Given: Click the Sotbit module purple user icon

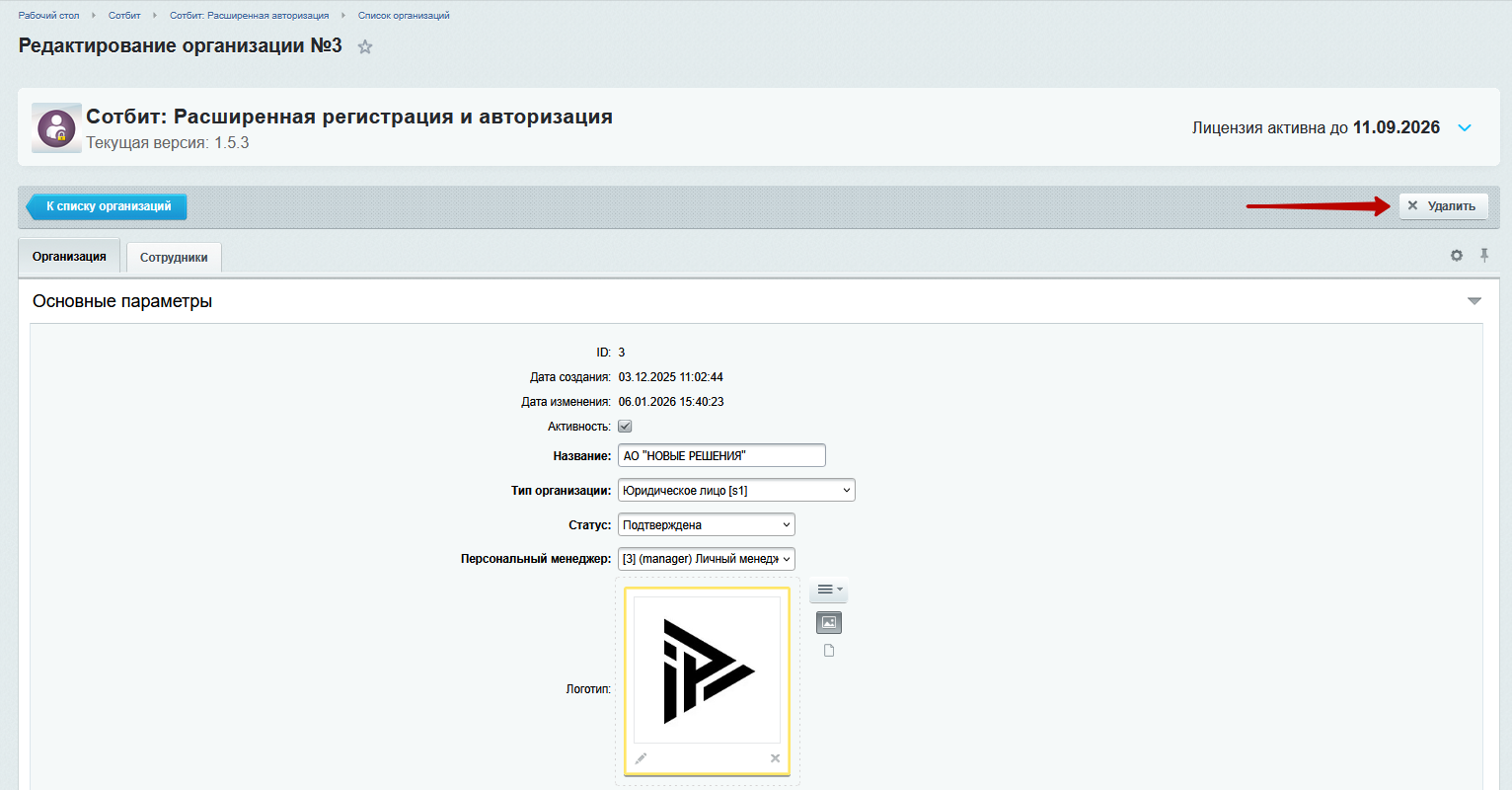Looking at the screenshot, I should (x=56, y=128).
